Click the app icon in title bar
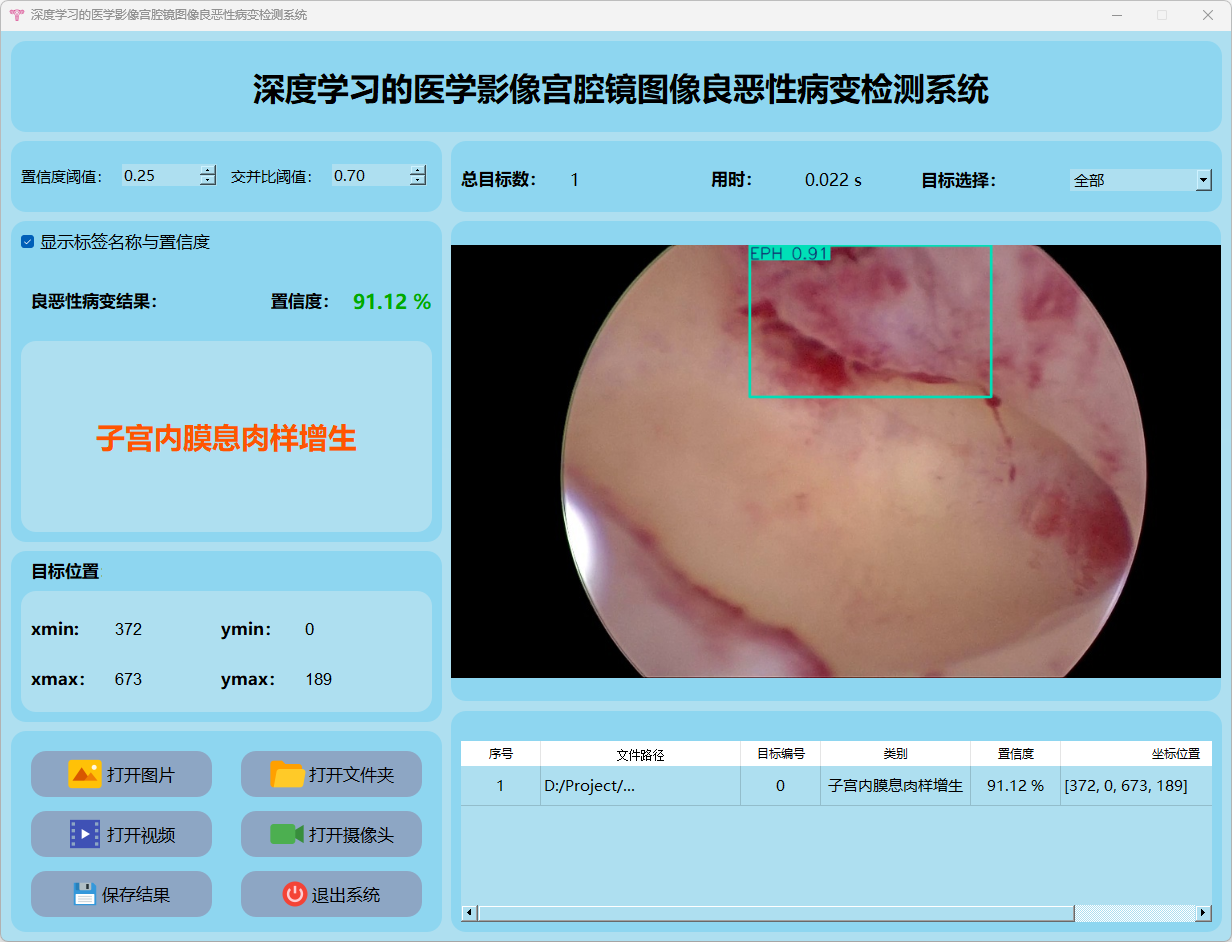 point(16,15)
